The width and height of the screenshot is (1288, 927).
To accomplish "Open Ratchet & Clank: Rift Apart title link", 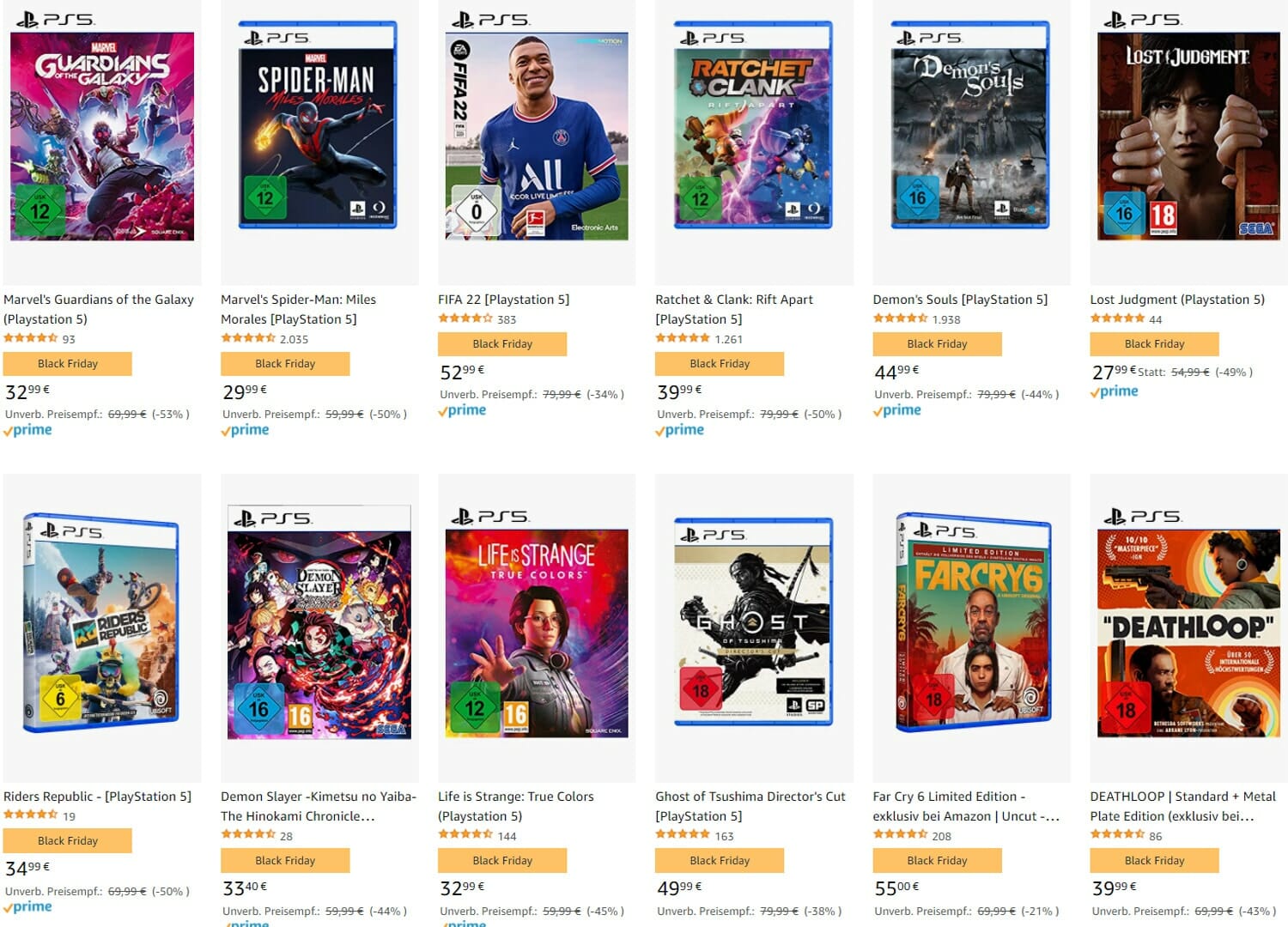I will [x=734, y=309].
